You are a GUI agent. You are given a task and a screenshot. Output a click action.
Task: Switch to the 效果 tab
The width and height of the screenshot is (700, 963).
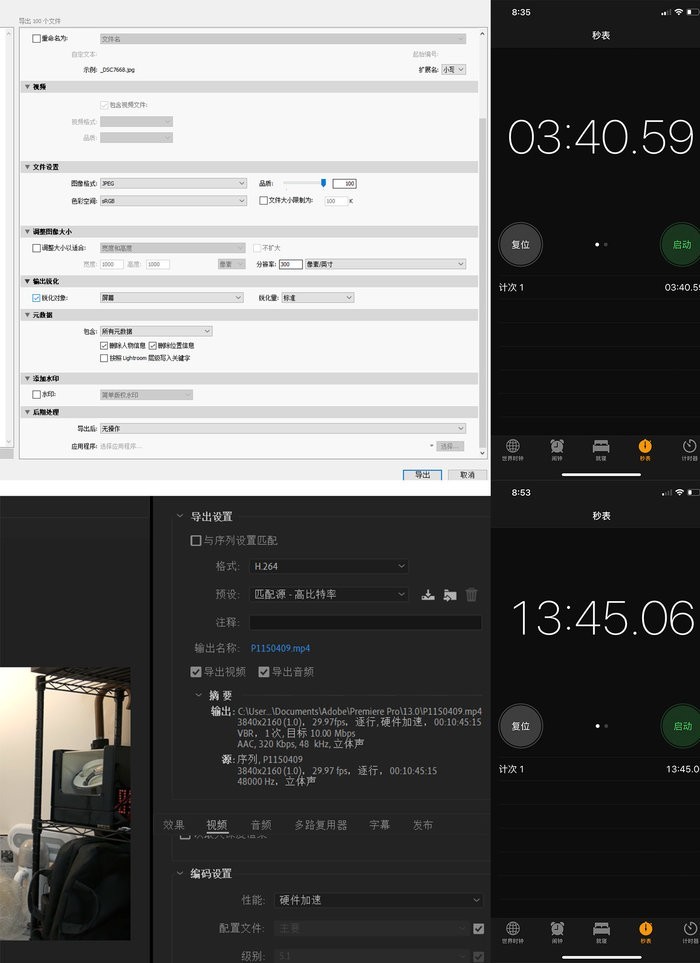coord(174,825)
